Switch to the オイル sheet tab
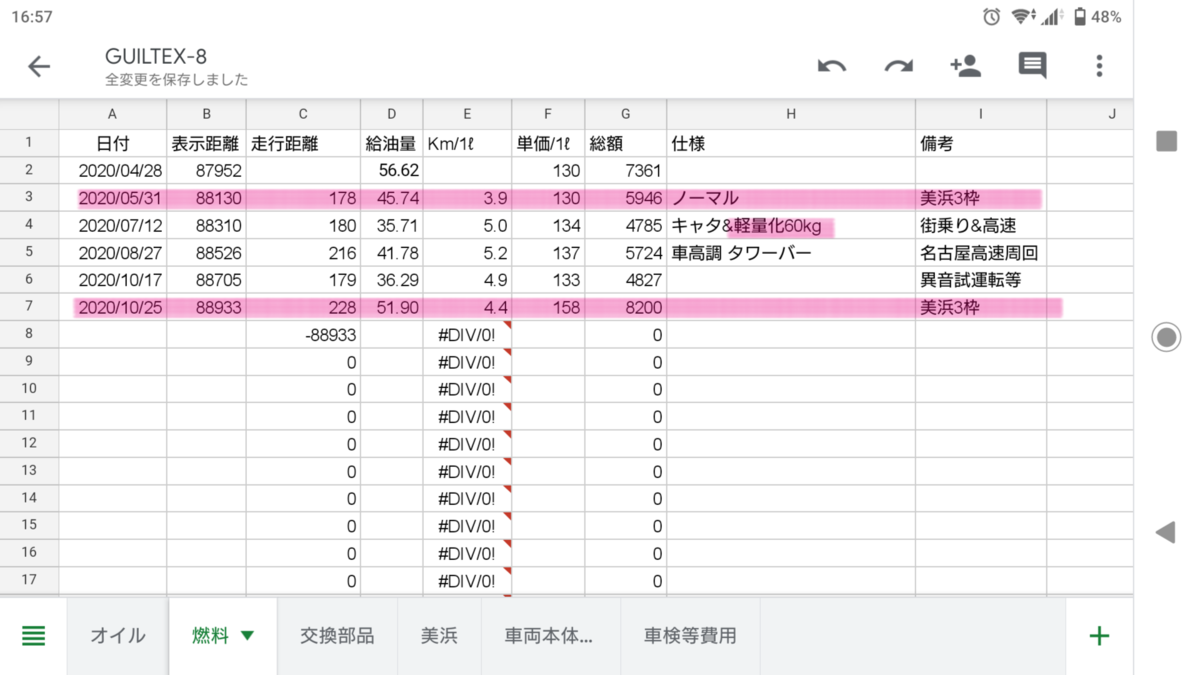Viewport: 1200px width, 675px height. point(118,635)
